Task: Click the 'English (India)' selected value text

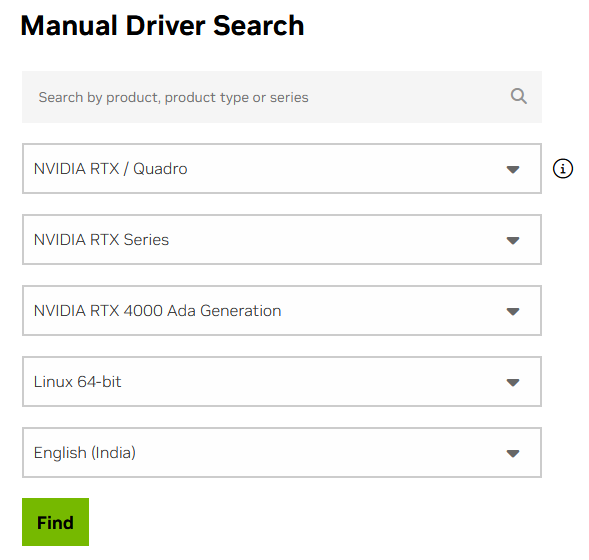Action: tap(85, 453)
